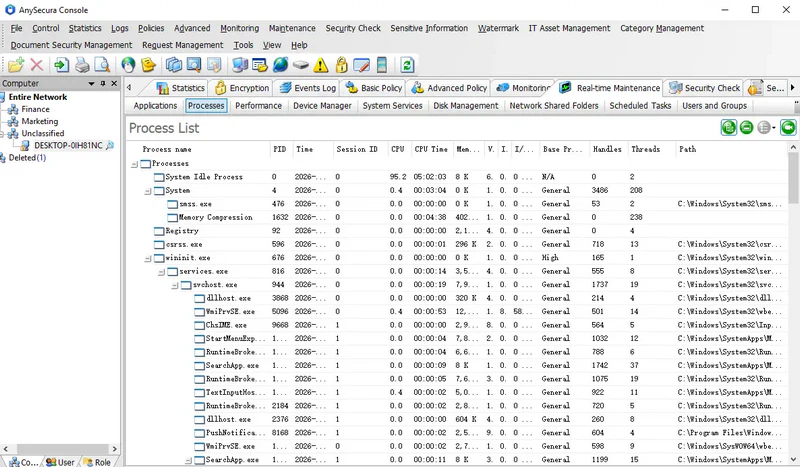Collapse the services.exe process node

[161, 272]
